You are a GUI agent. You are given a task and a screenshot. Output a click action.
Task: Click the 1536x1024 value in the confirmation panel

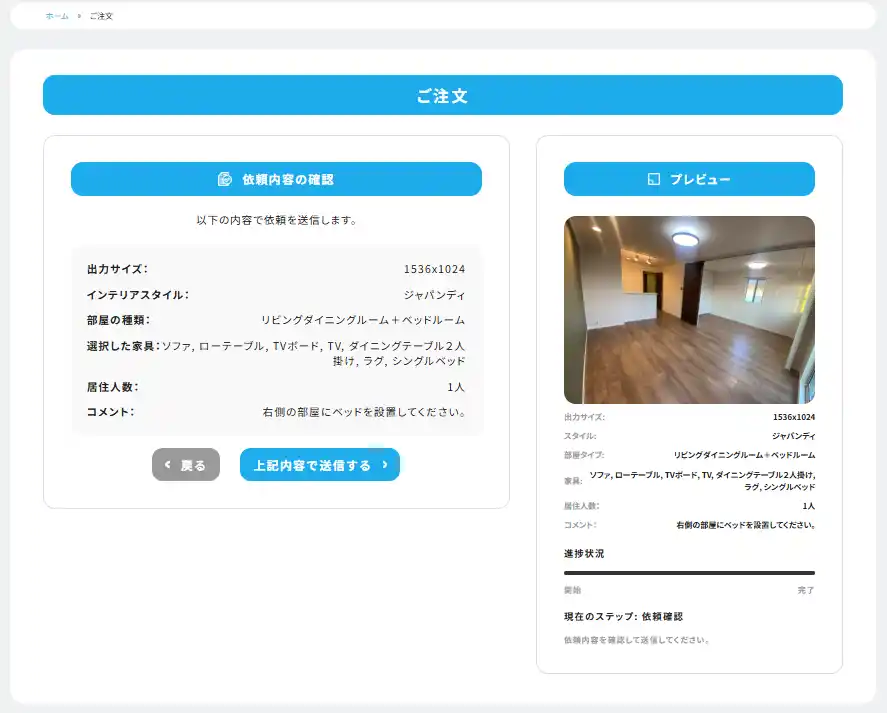434,269
